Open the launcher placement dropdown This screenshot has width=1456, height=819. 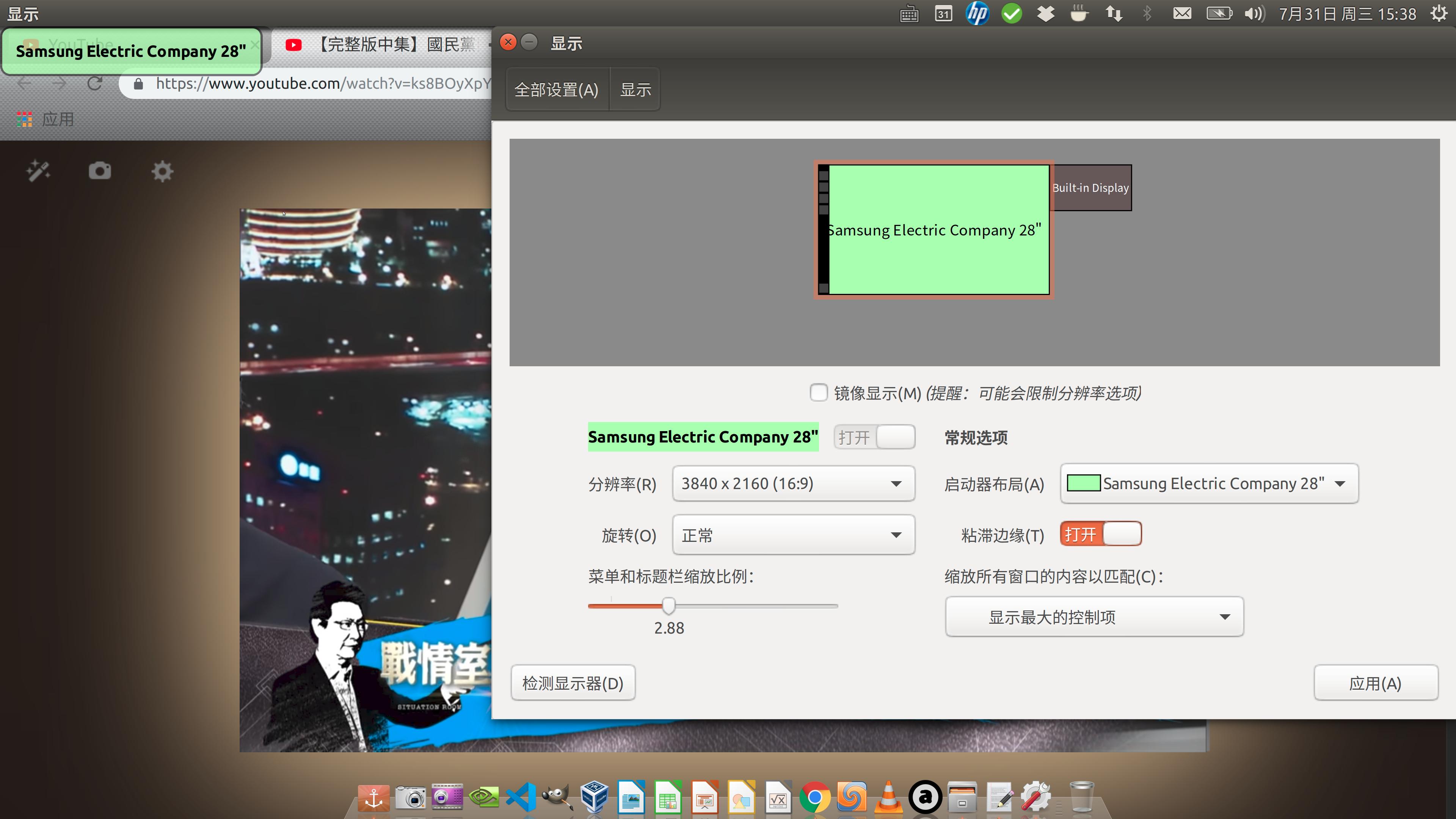pos(1209,483)
